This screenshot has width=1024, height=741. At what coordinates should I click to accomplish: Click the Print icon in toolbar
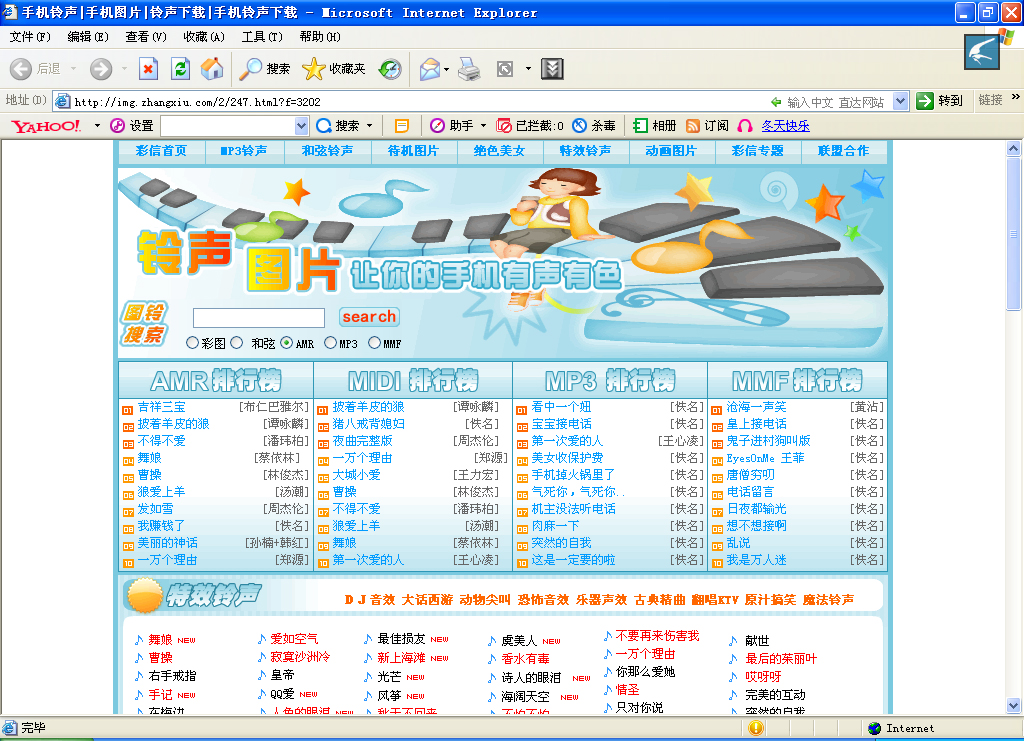point(469,69)
